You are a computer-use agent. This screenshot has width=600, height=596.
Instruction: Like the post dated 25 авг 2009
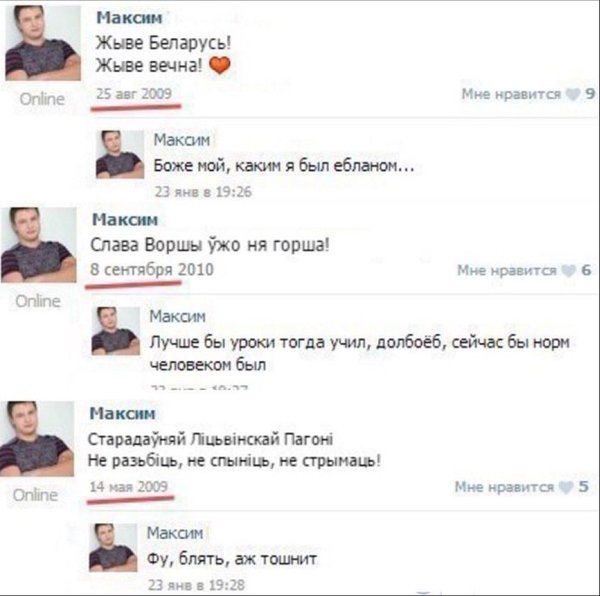coord(573,94)
